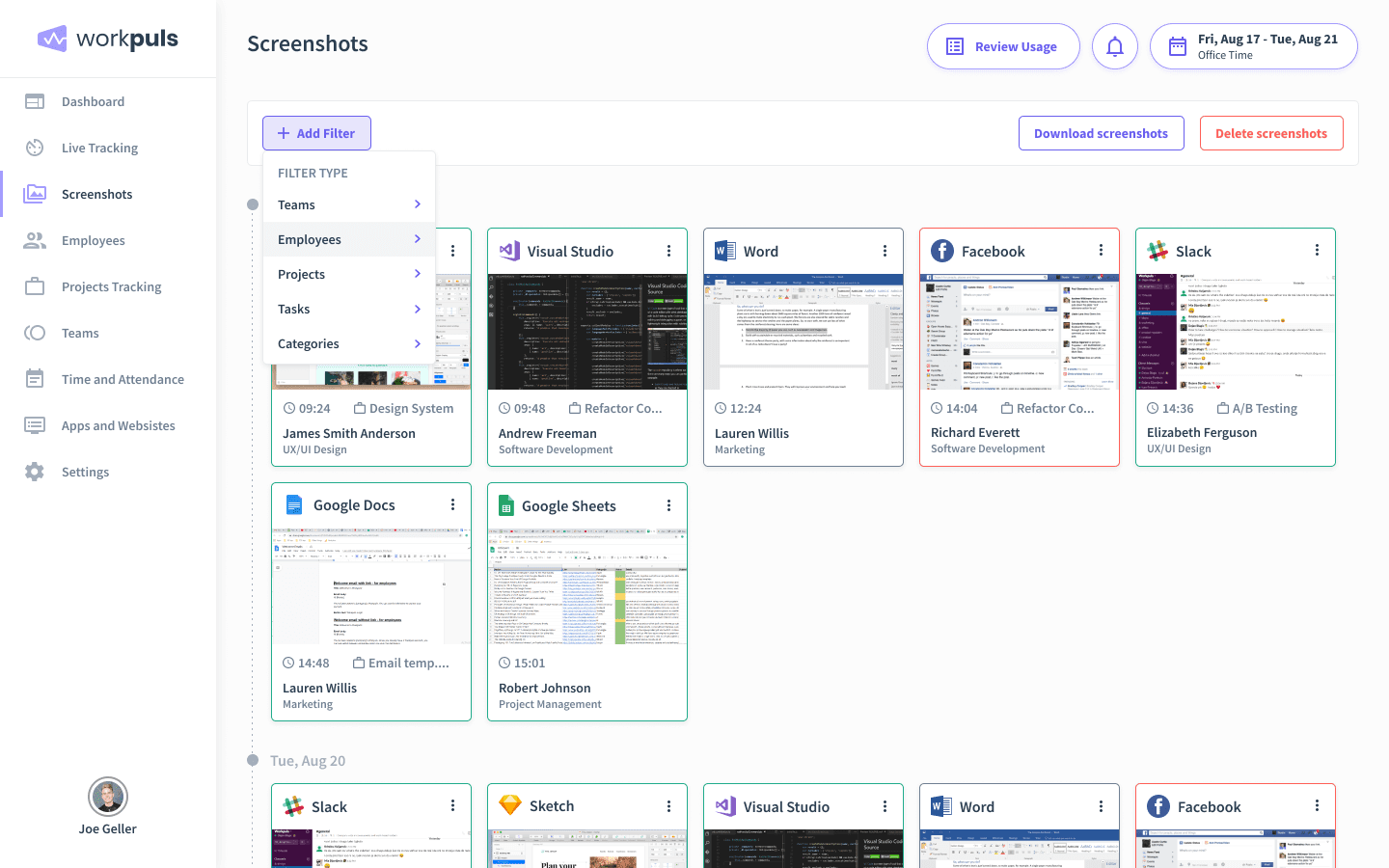1389x868 pixels.
Task: Open Lauren Willis's Word screenshot thumbnail
Action: 803,331
